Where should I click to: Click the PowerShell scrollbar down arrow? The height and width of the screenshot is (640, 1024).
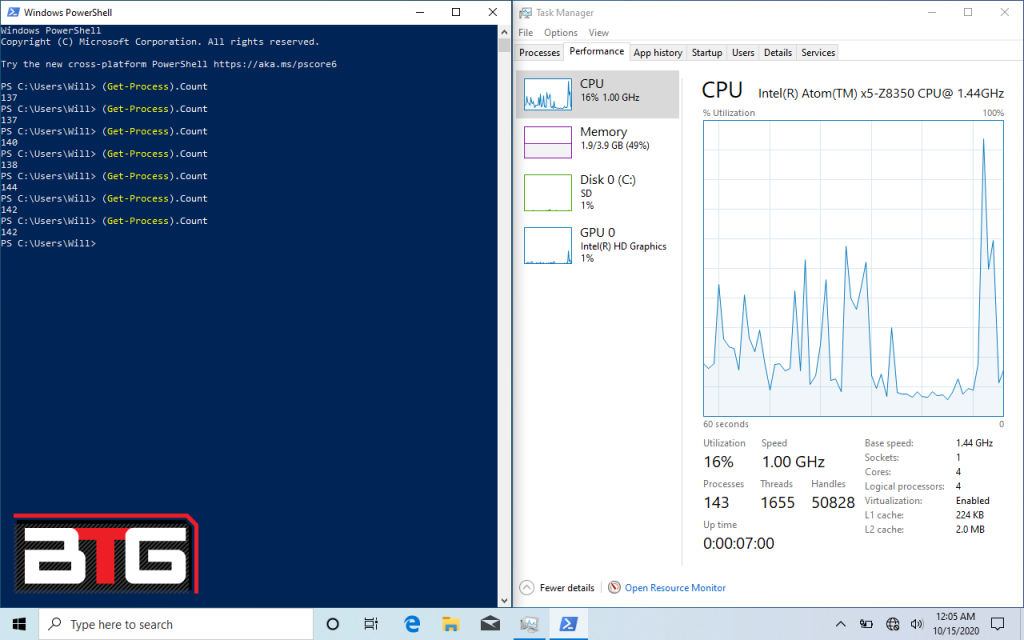(504, 600)
